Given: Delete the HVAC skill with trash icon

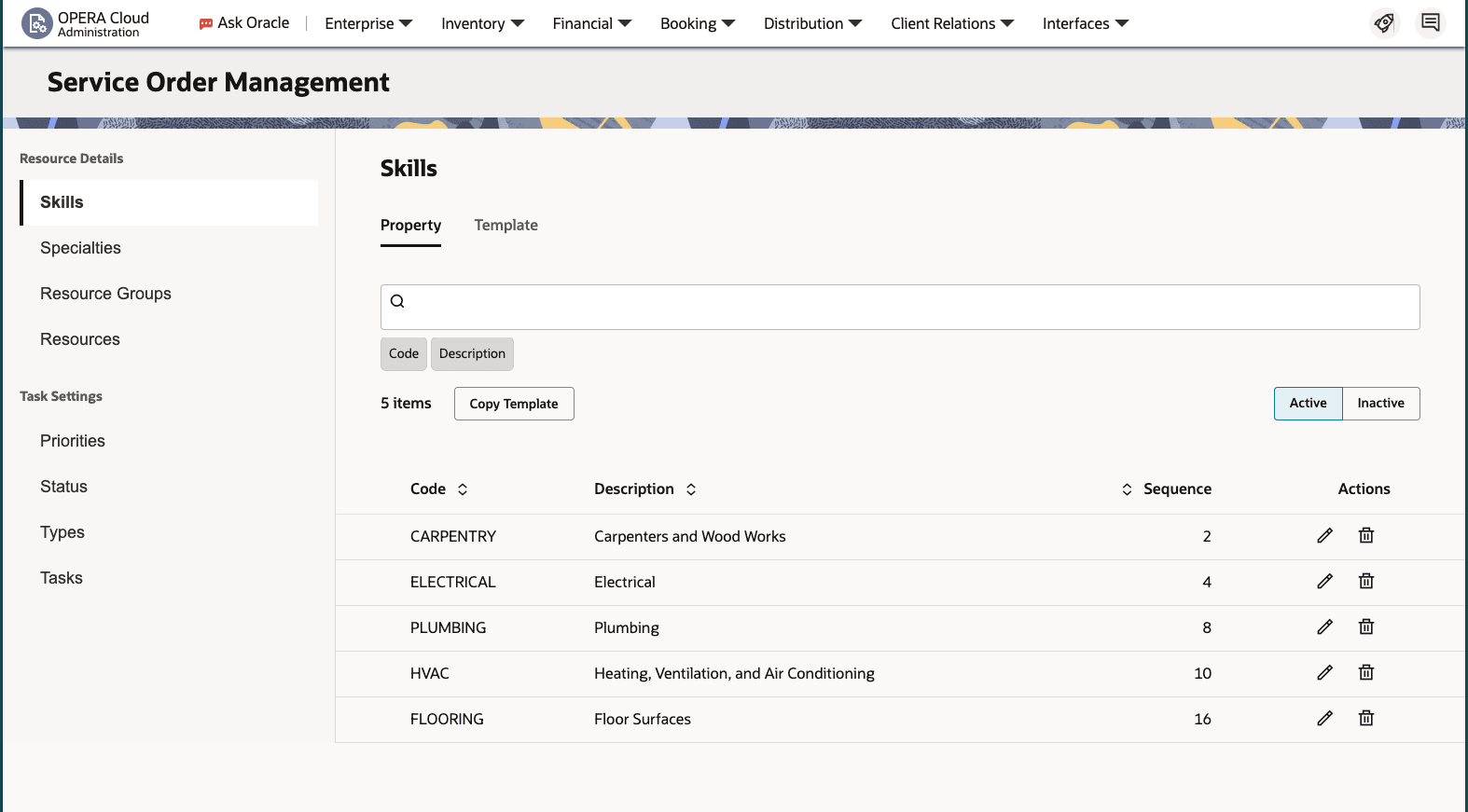Looking at the screenshot, I should (1366, 672).
